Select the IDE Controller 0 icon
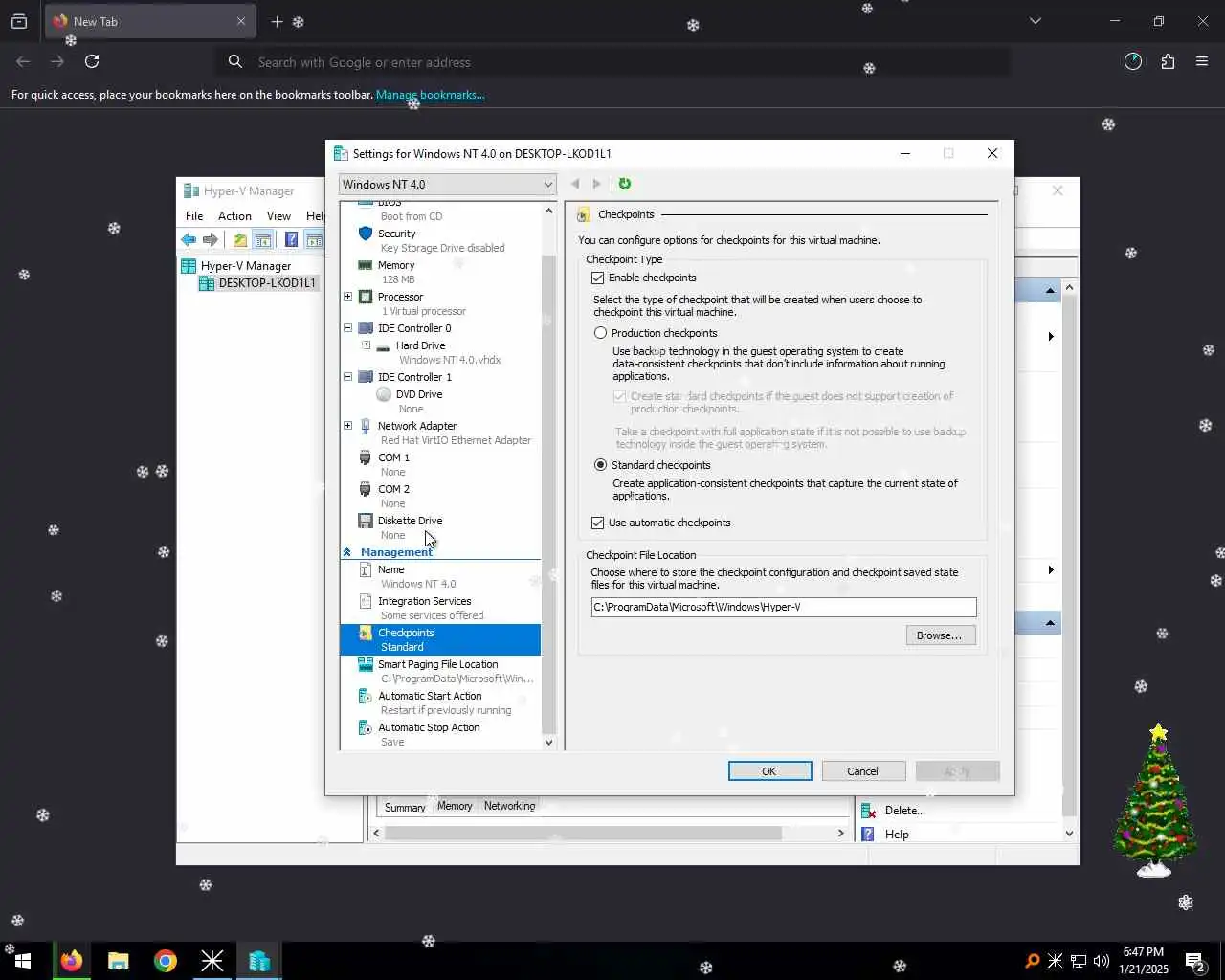Screen dimensions: 1225x980 (x=365, y=328)
